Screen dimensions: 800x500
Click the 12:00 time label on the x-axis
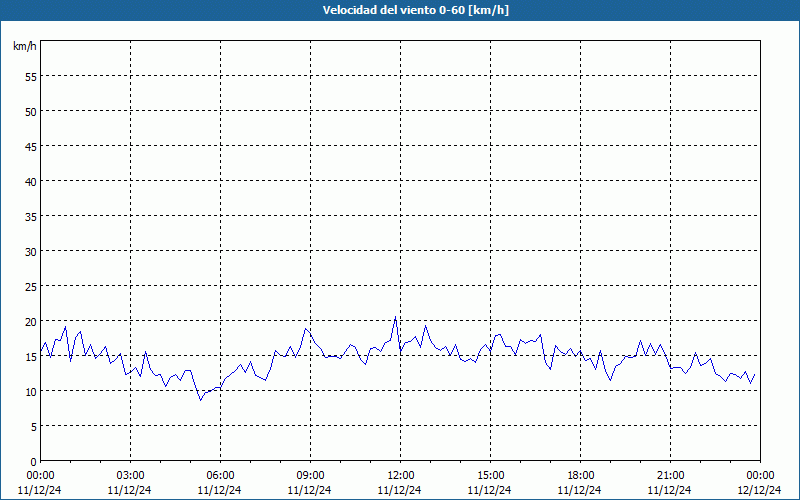(401, 476)
